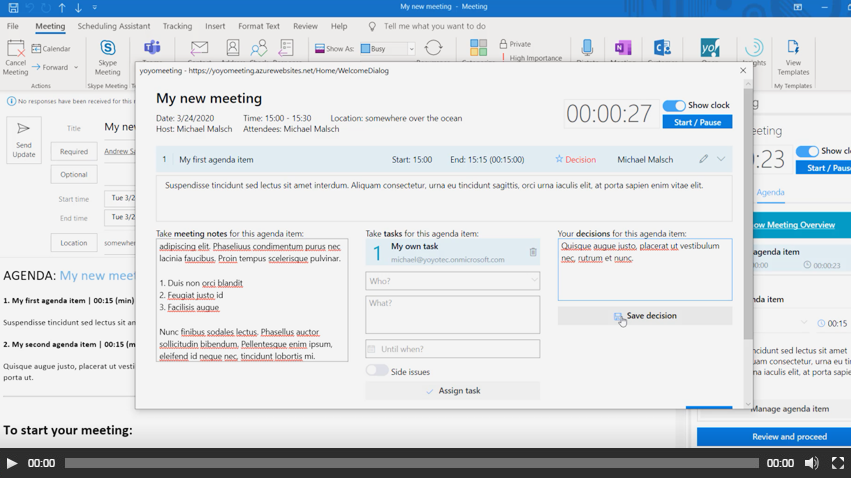Open Quick Access Toolbar customize dropdown
Screen dimensions: 851x478
coord(94,8)
